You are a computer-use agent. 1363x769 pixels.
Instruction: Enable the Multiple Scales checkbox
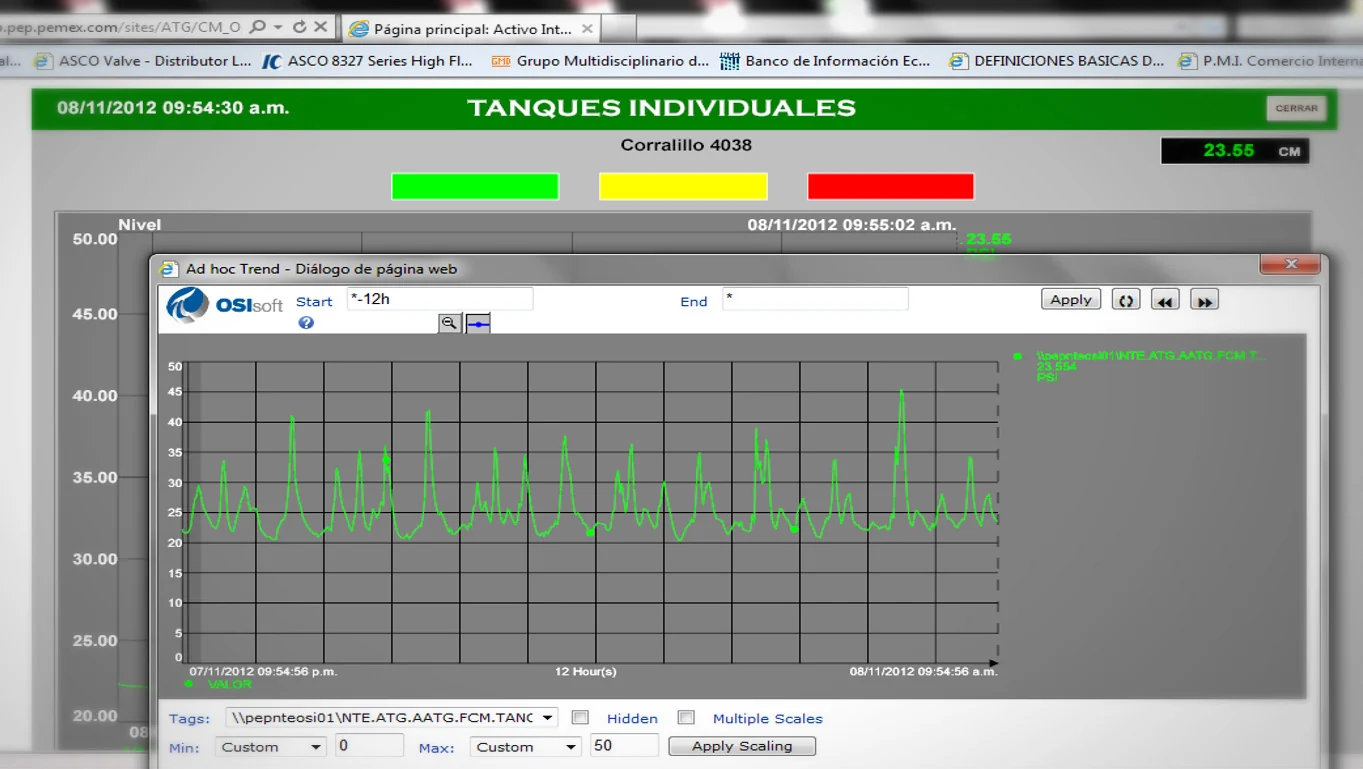tap(686, 717)
